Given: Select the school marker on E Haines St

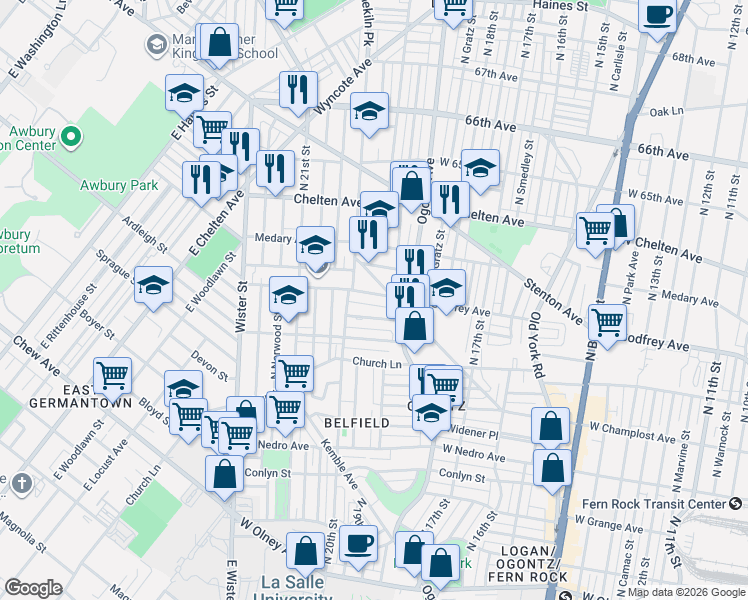Looking at the screenshot, I should 185,95.
